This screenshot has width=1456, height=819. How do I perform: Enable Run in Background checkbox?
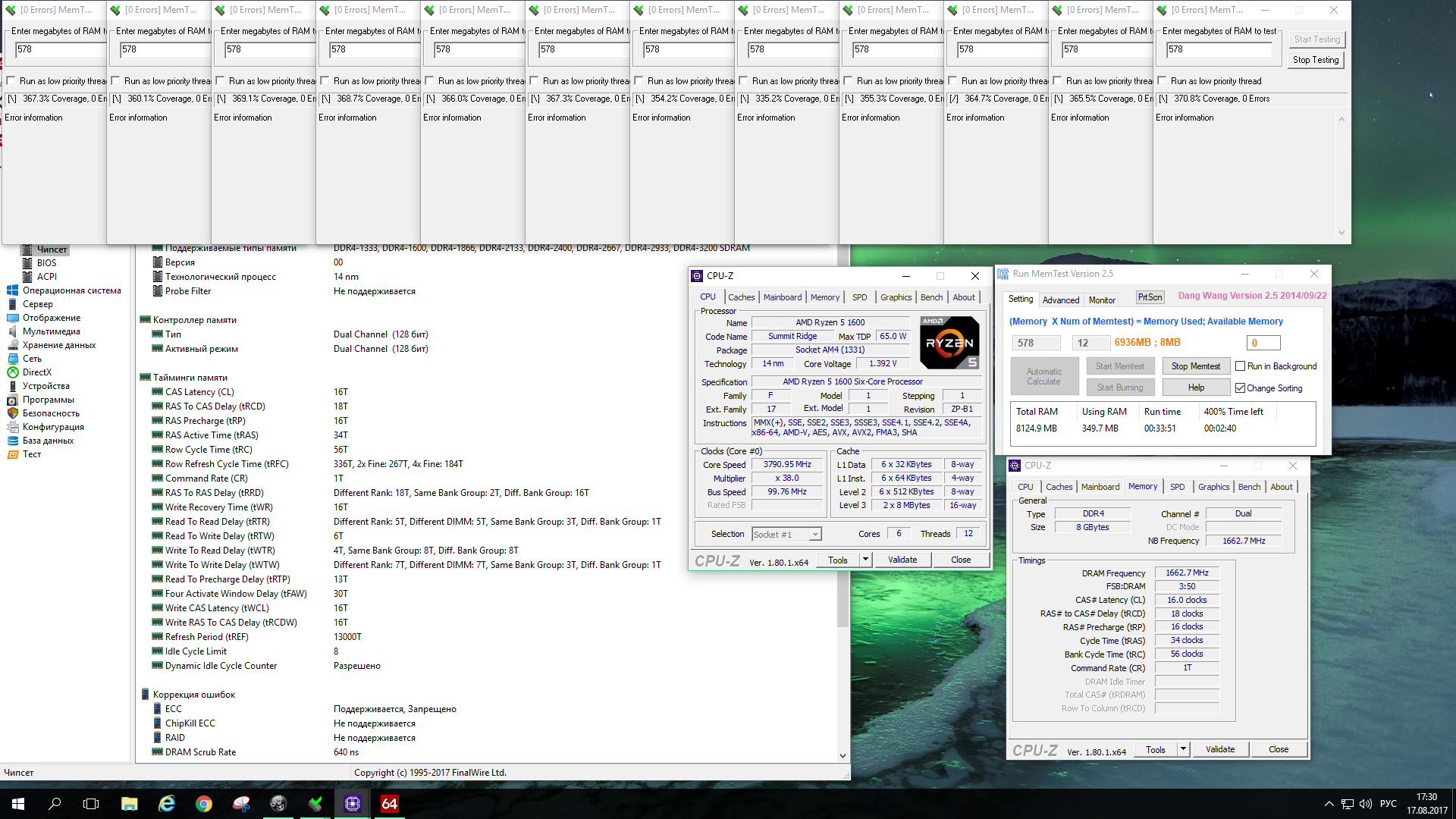pyautogui.click(x=1241, y=366)
